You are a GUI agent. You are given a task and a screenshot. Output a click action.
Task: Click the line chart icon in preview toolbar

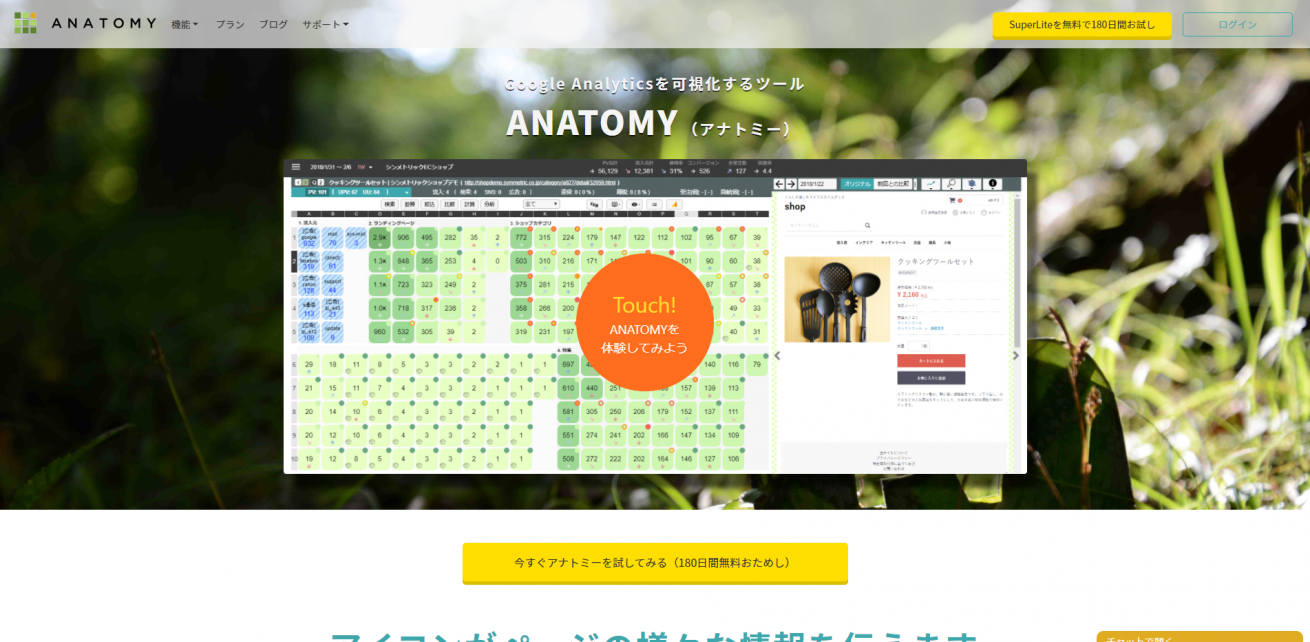[930, 184]
